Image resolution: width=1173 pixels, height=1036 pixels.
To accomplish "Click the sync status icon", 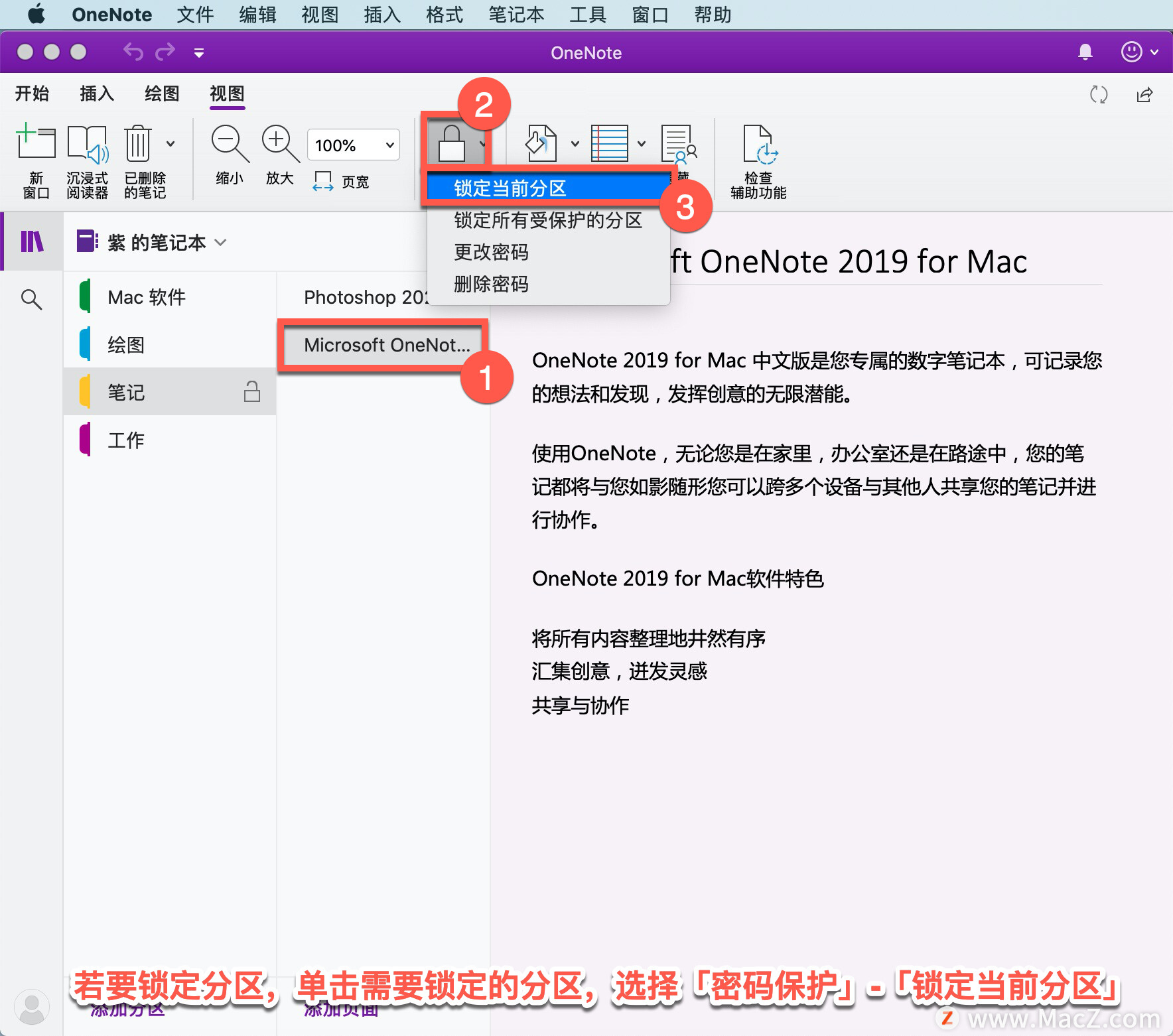I will click(1099, 94).
